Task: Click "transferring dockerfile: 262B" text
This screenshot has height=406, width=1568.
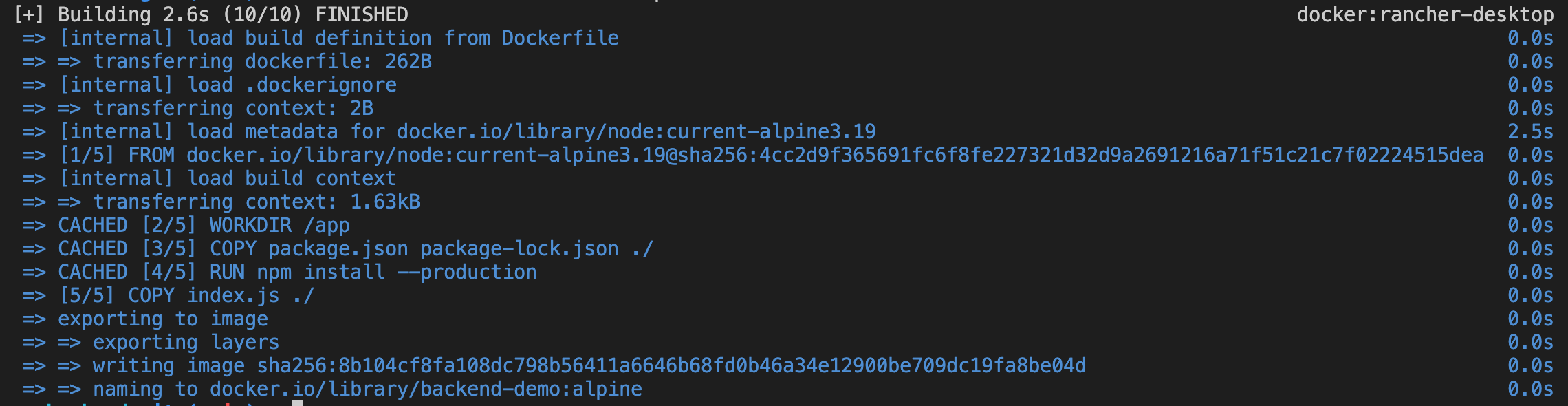Action: [x=262, y=61]
